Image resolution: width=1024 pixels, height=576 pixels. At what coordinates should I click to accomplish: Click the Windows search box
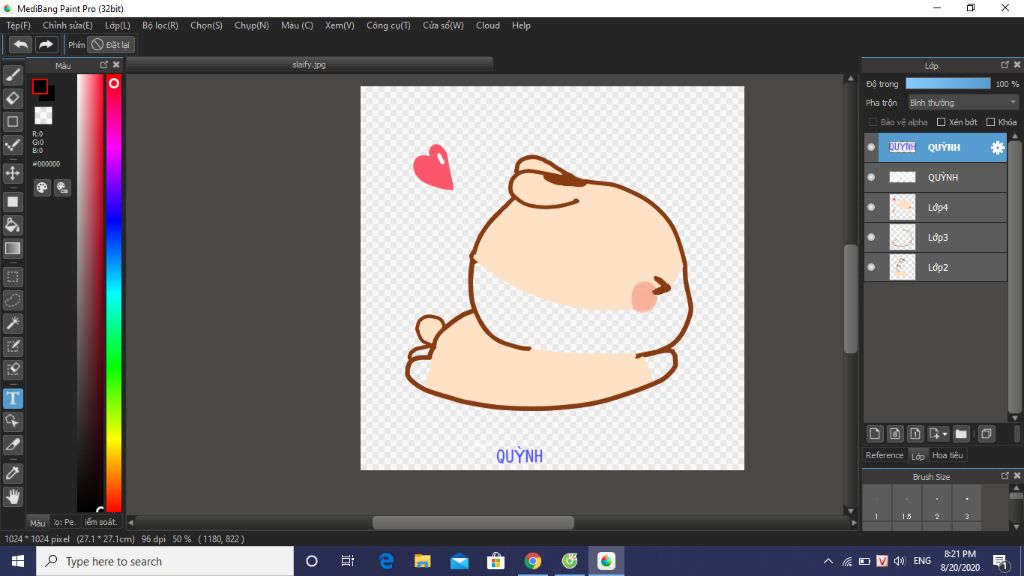click(165, 561)
